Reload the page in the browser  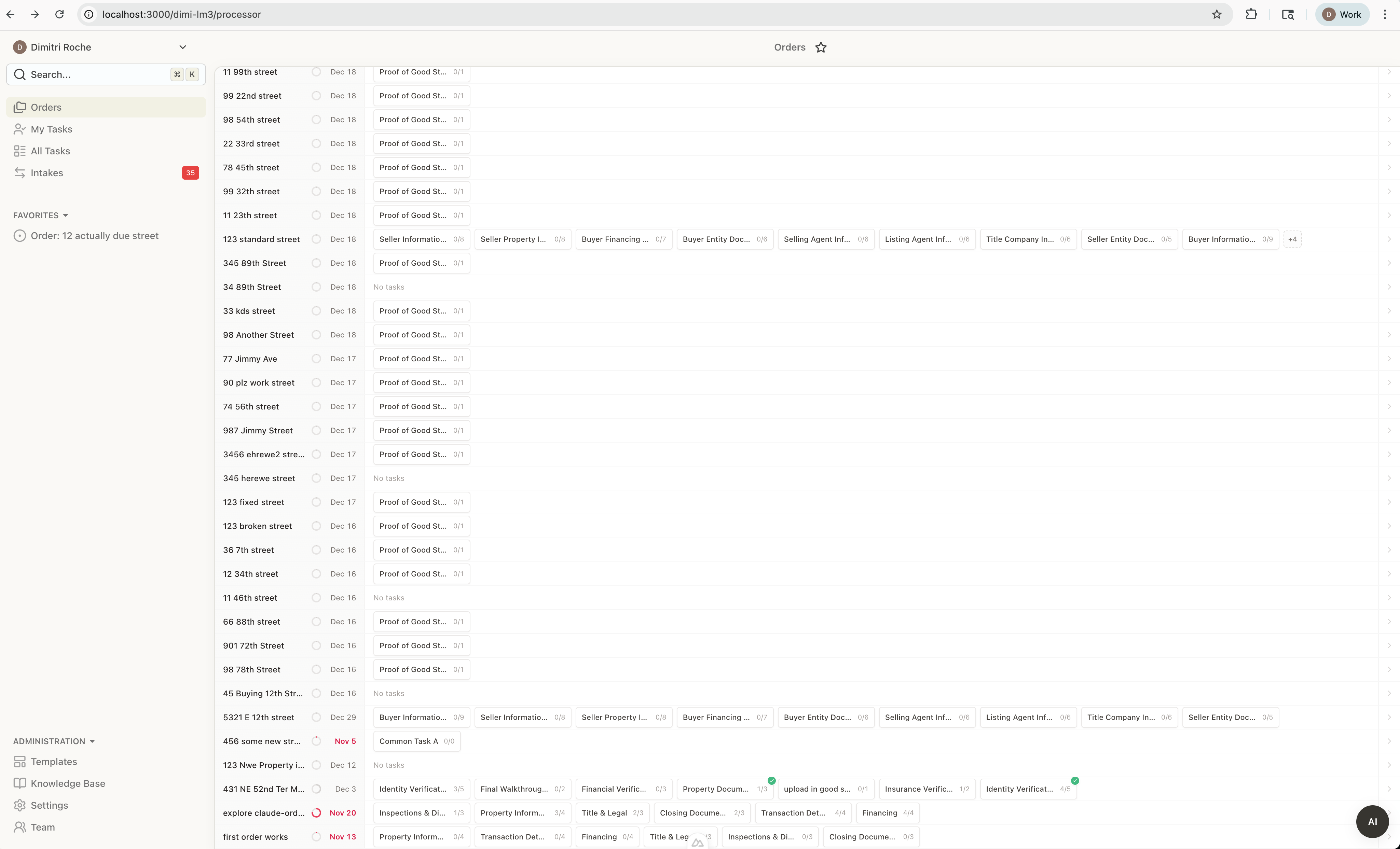point(59,15)
